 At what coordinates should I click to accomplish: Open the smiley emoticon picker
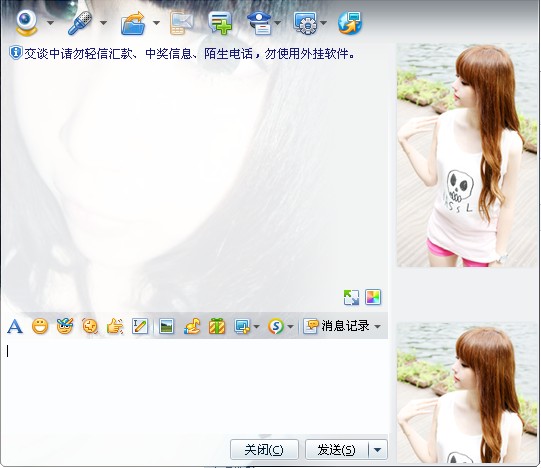point(40,326)
